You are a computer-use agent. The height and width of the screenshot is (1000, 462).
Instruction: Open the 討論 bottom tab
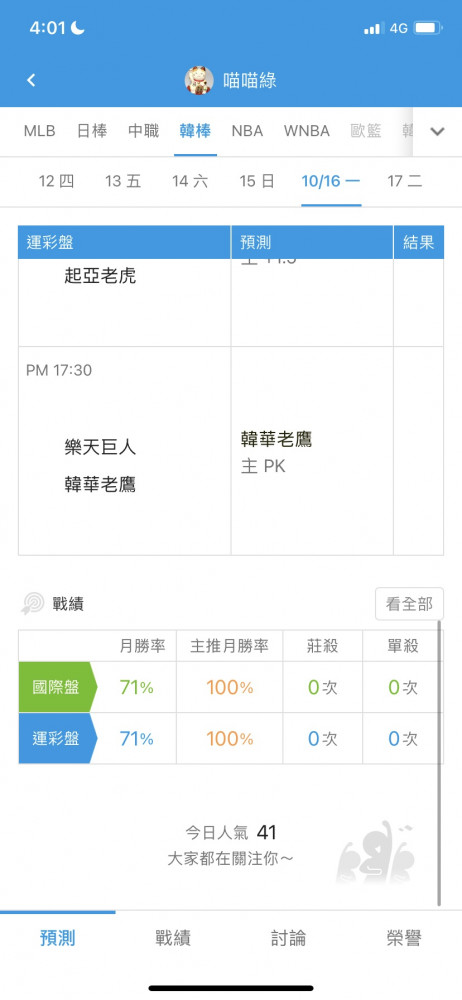click(x=288, y=938)
